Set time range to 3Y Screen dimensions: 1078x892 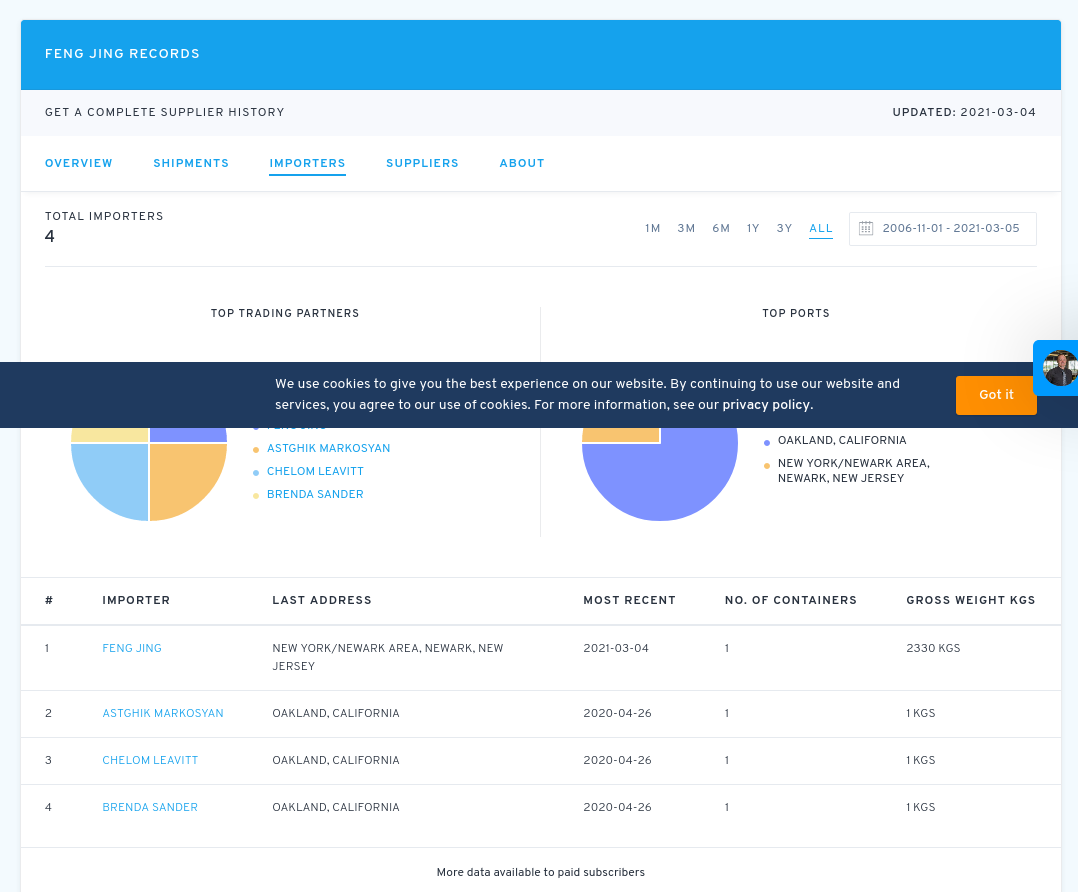point(784,228)
